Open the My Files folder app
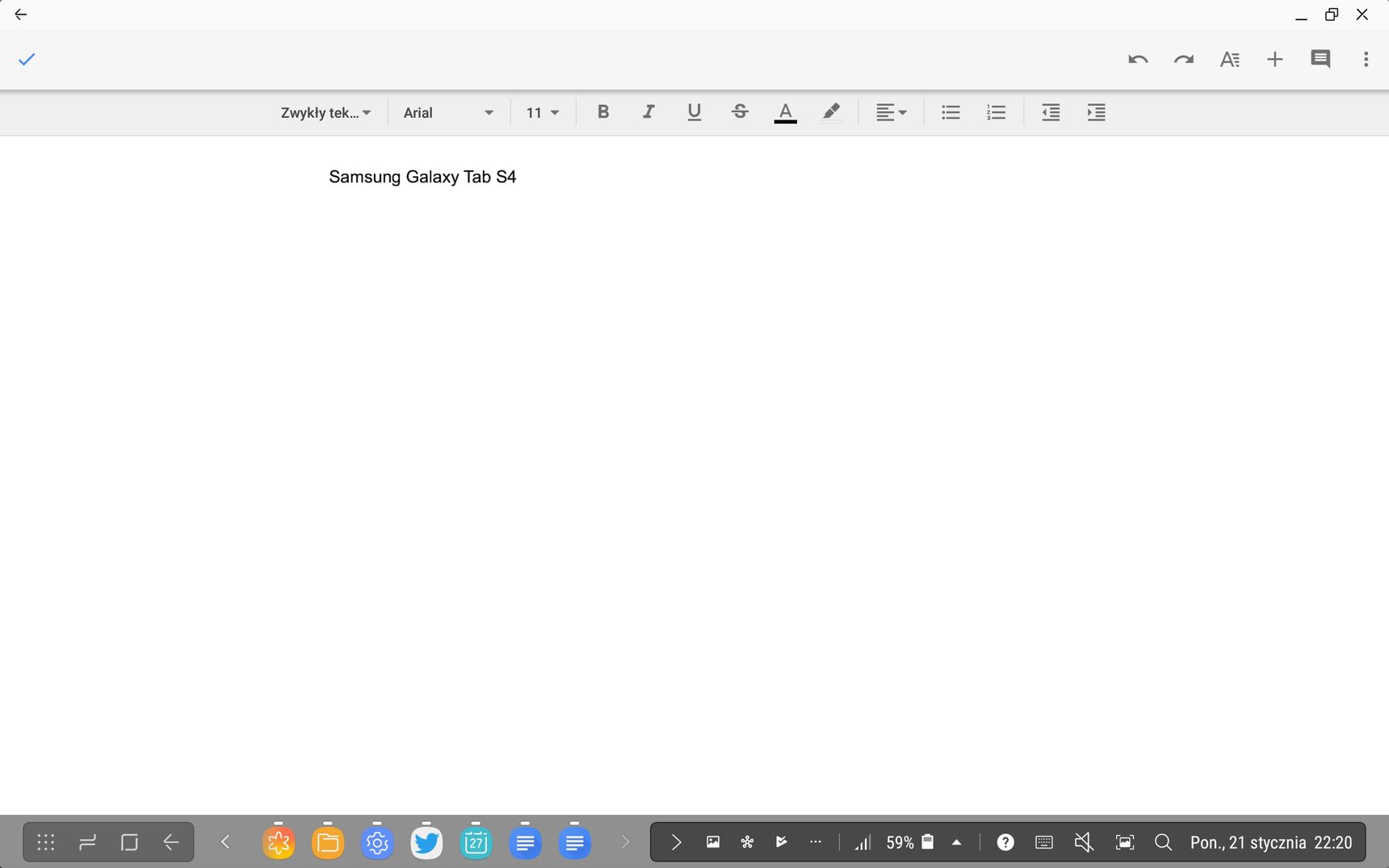The width and height of the screenshot is (1389, 868). pos(328,844)
